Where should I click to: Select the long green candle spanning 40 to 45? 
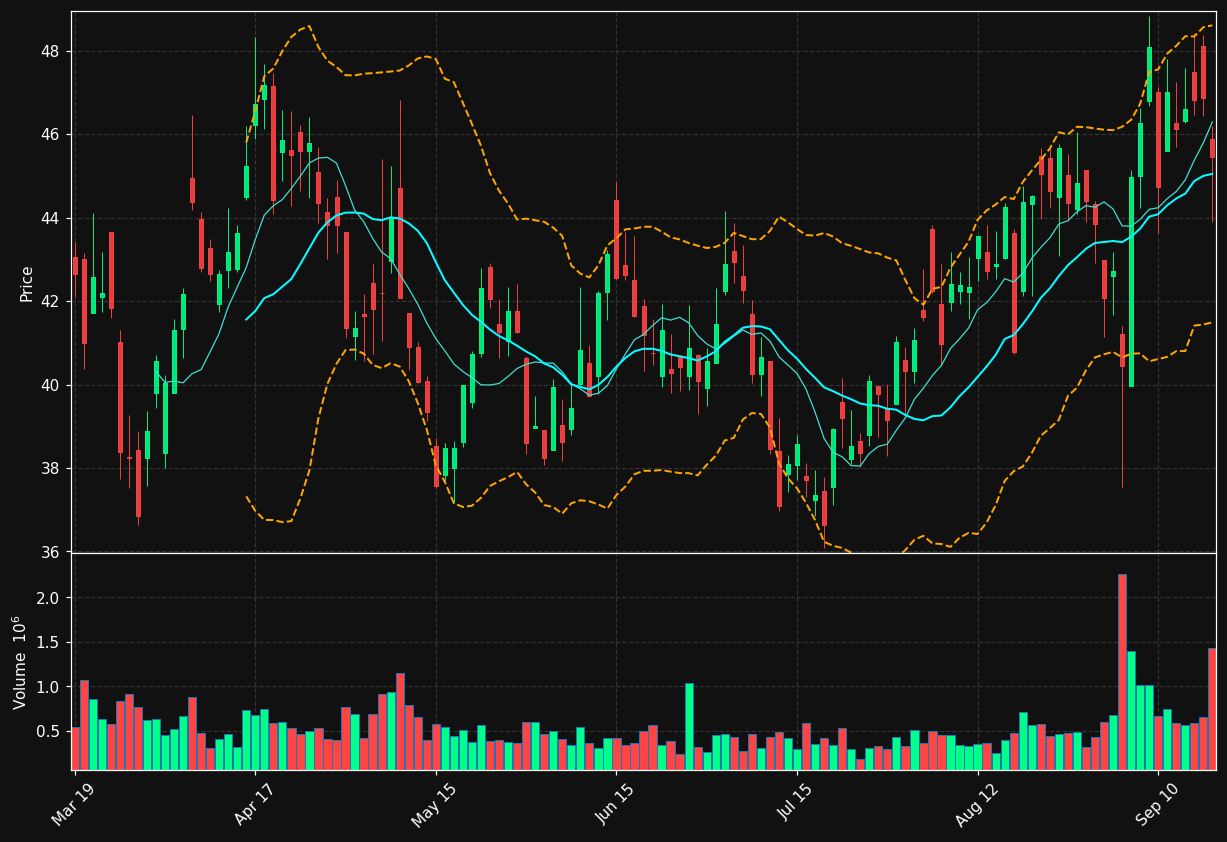click(x=1131, y=282)
